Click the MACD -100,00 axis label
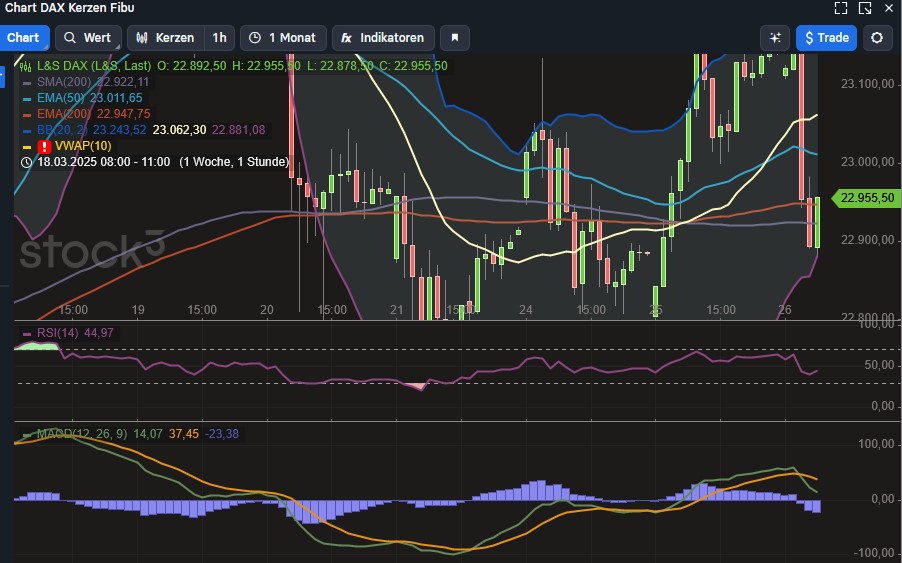 coord(875,553)
